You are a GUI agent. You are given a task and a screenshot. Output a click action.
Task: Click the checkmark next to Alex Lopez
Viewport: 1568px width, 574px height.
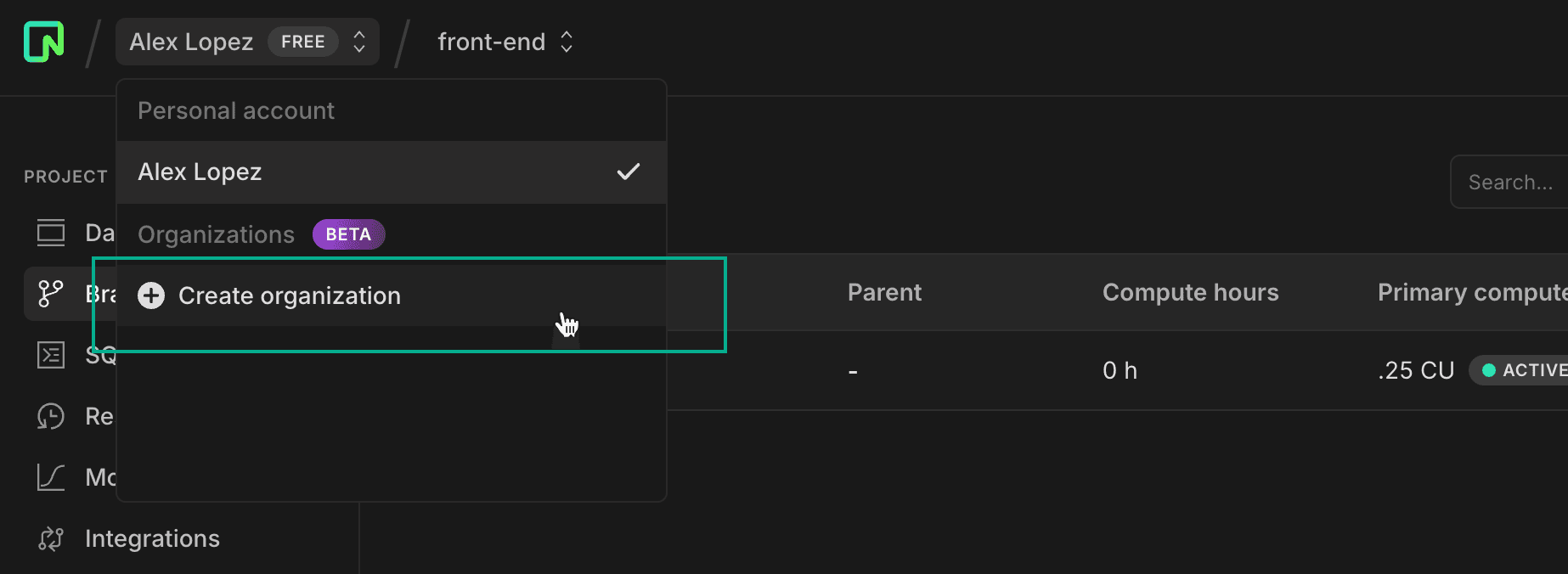pyautogui.click(x=629, y=172)
